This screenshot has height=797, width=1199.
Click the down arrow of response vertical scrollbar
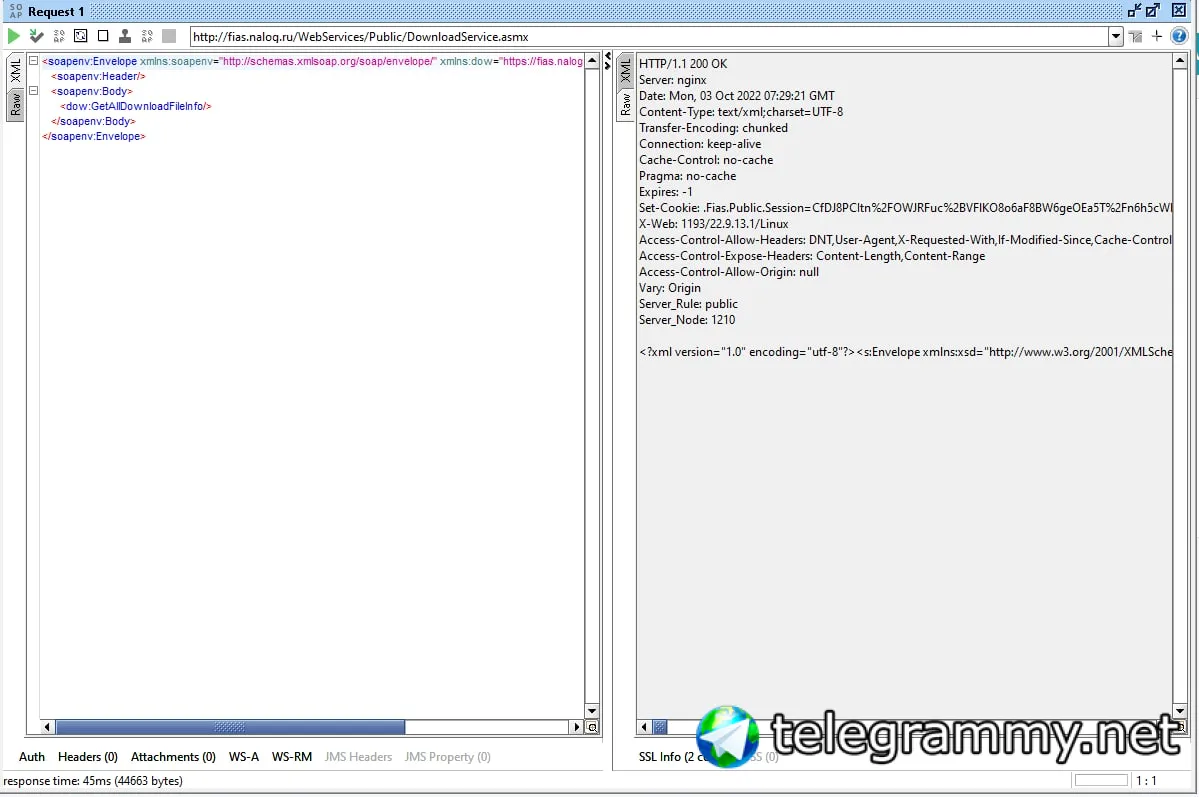pyautogui.click(x=1180, y=711)
